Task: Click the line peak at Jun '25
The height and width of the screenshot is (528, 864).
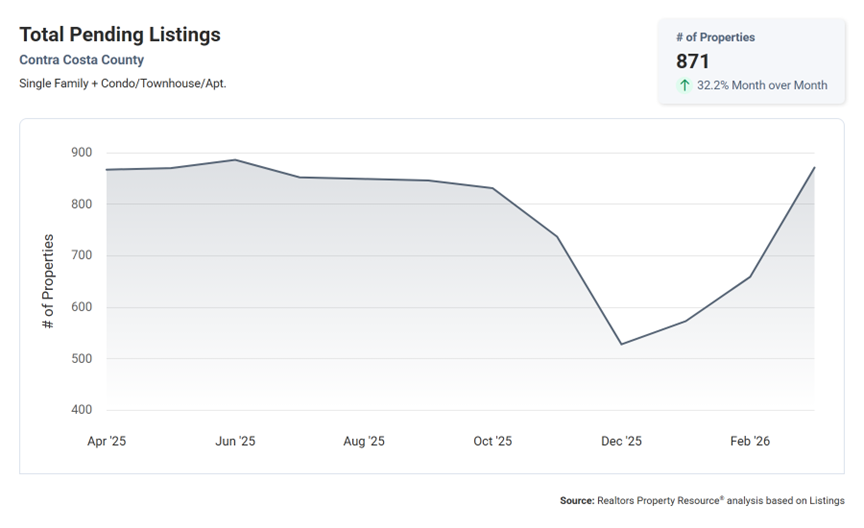Action: (235, 160)
